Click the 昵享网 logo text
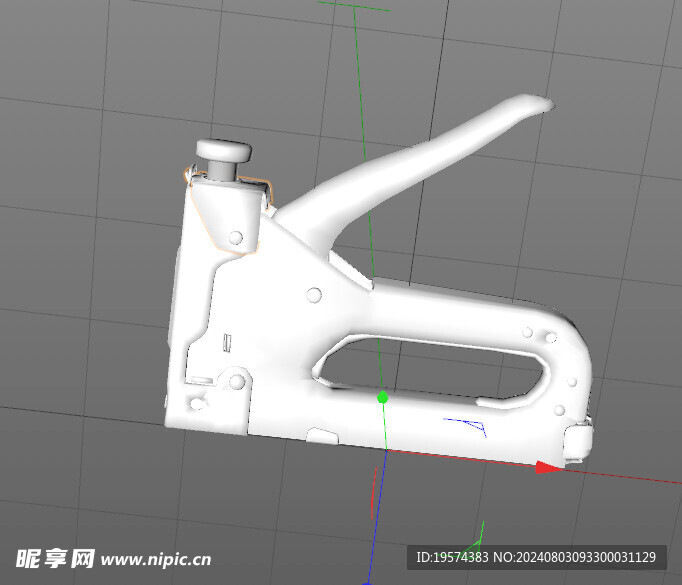The image size is (682, 585). [x=54, y=558]
